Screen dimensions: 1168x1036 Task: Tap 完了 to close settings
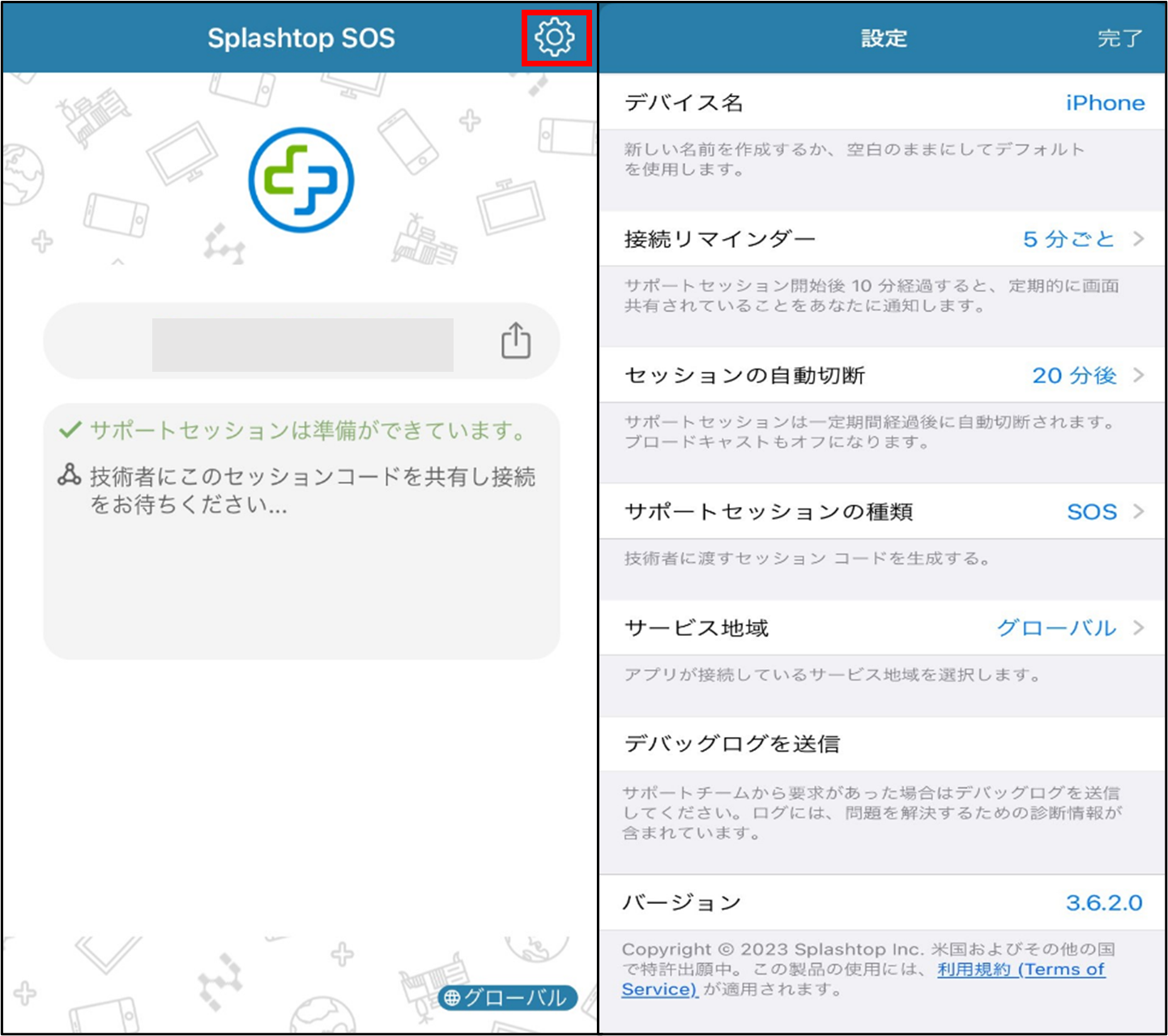click(1120, 38)
